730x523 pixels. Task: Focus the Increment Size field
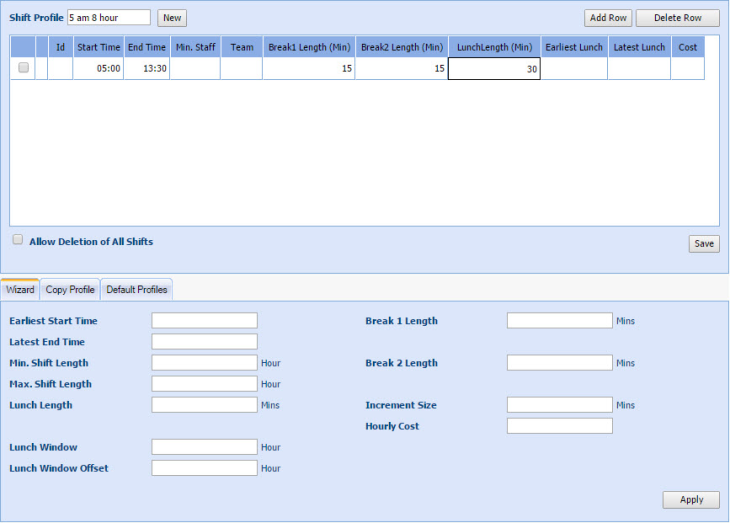point(559,405)
